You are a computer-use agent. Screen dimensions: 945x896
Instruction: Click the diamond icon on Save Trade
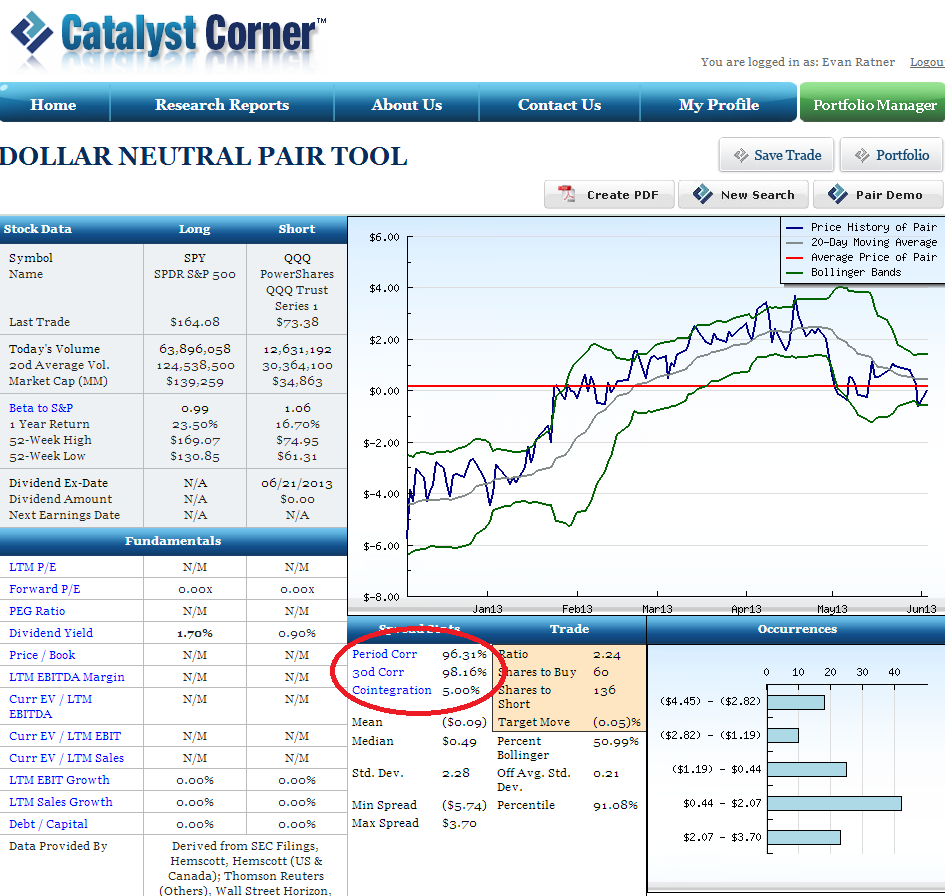point(741,155)
